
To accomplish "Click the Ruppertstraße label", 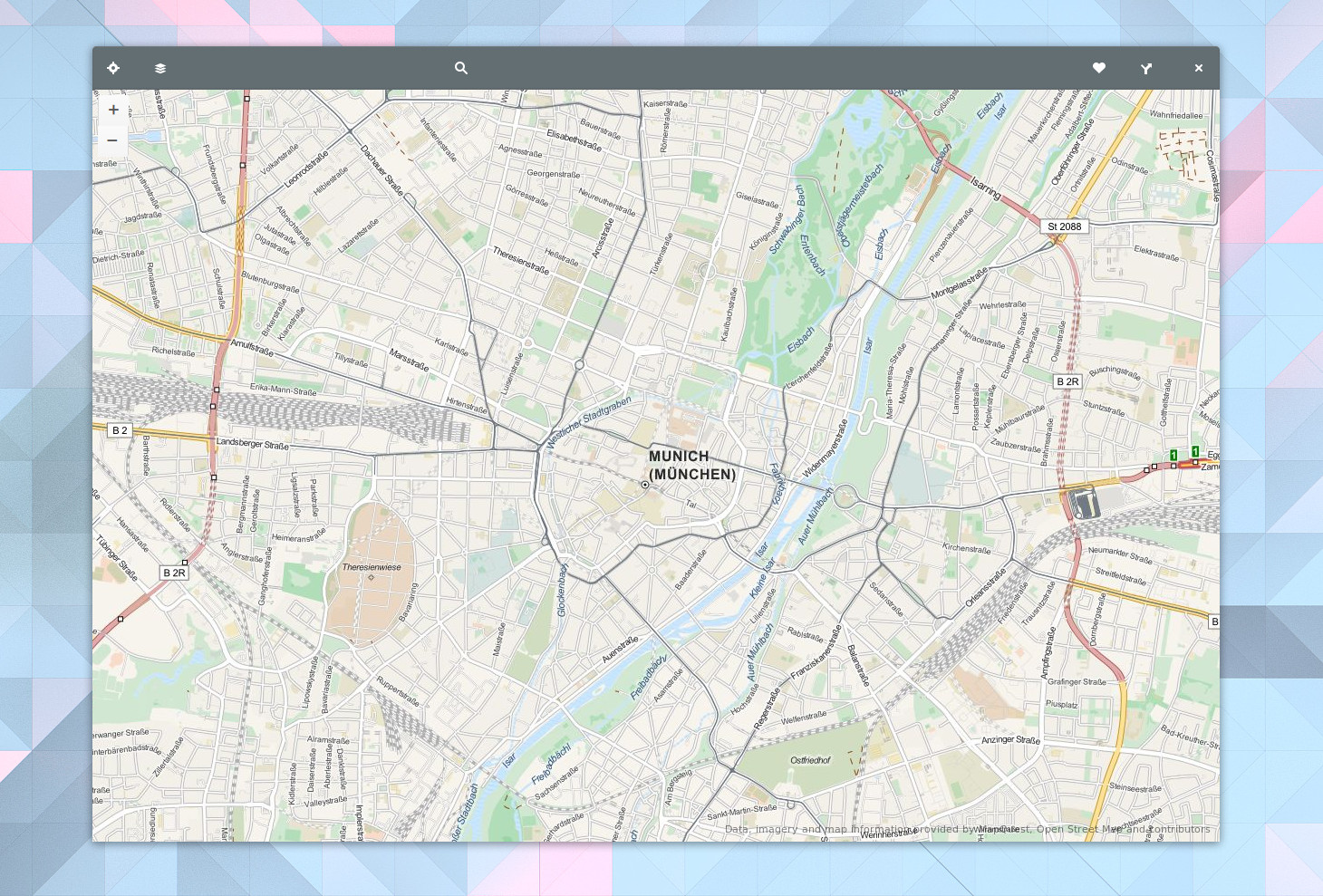I will click(x=398, y=691).
